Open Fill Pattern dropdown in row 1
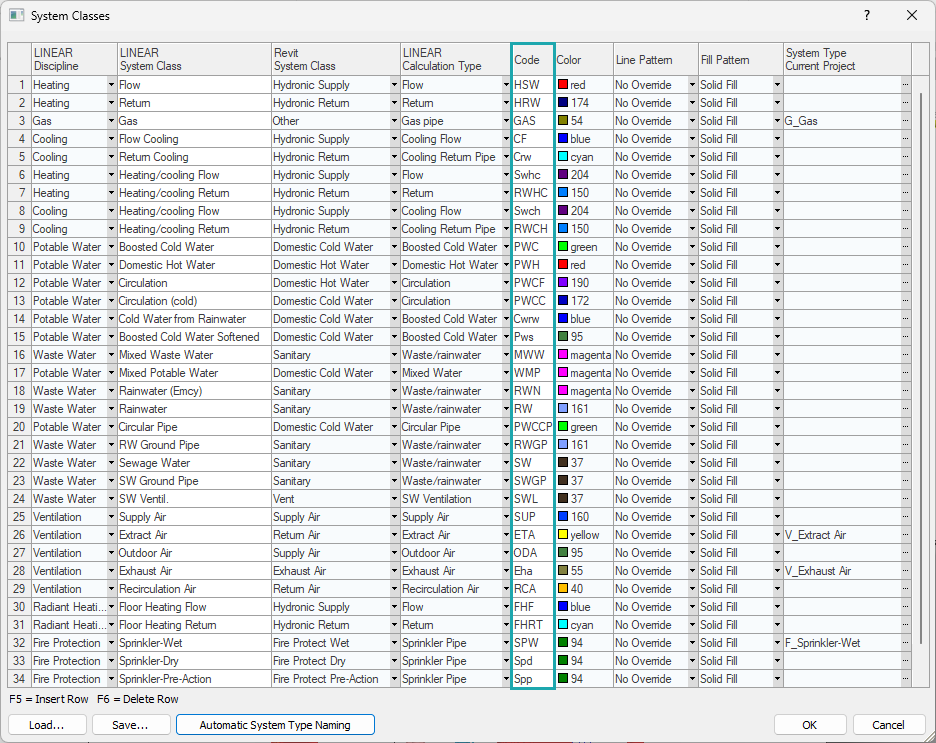 [777, 85]
